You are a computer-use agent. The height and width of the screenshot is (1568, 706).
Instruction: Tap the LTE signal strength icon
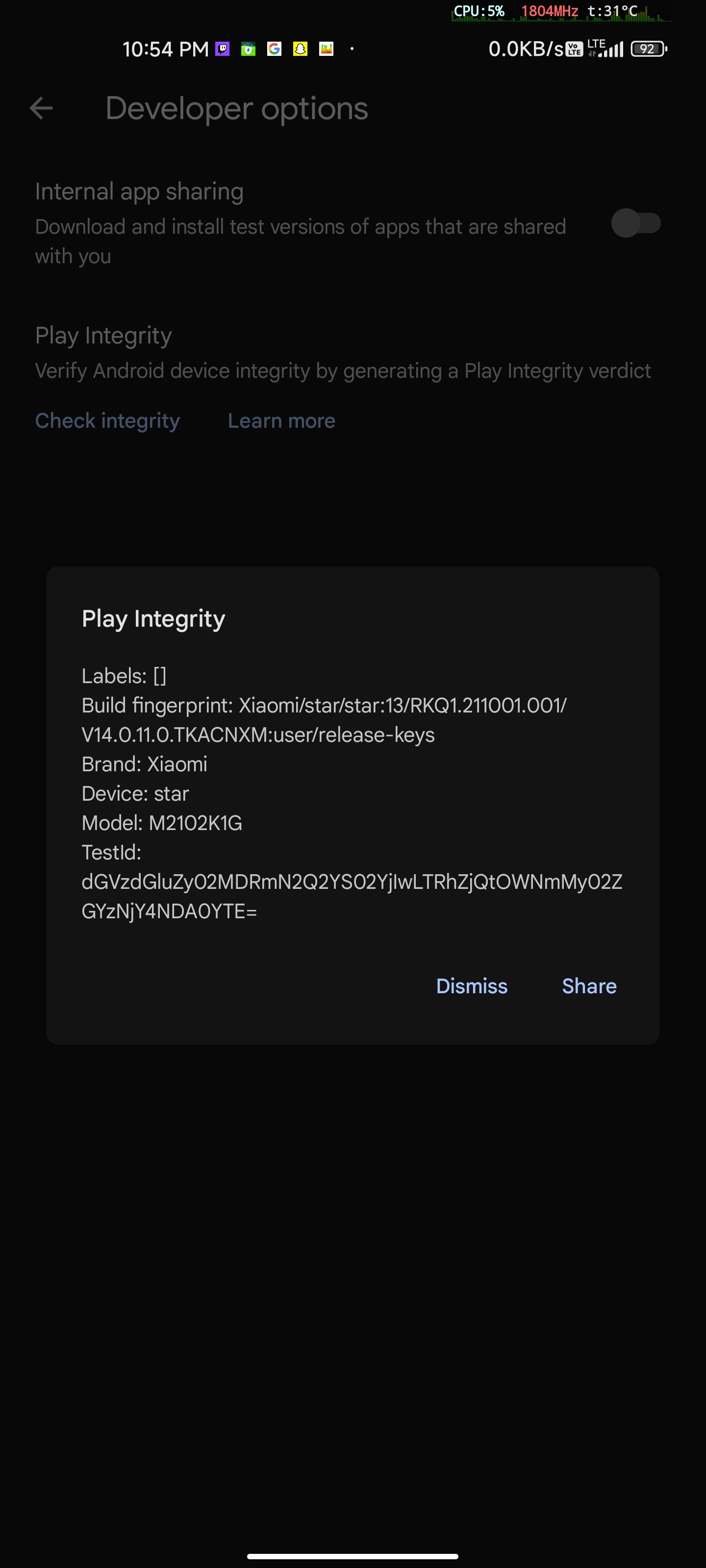coord(606,49)
